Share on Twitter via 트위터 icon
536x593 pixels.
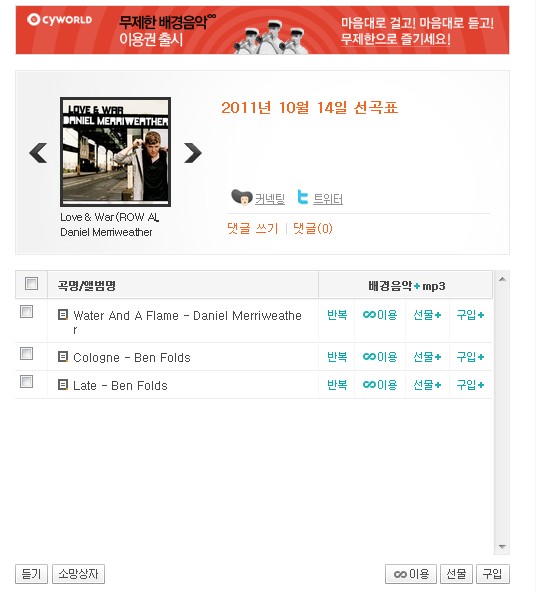[303, 197]
